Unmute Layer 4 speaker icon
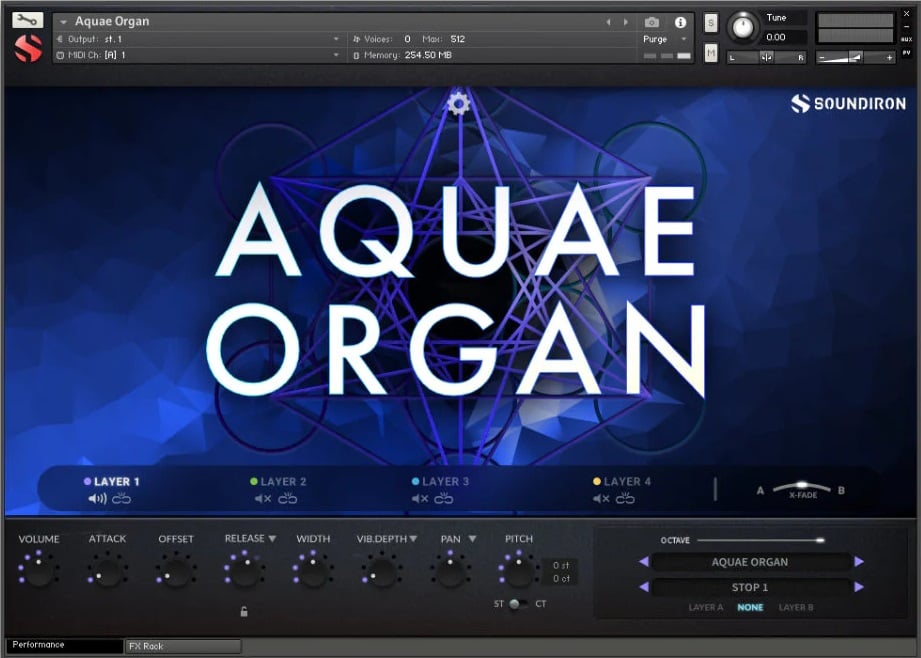The width and height of the screenshot is (921, 658). [x=601, y=499]
